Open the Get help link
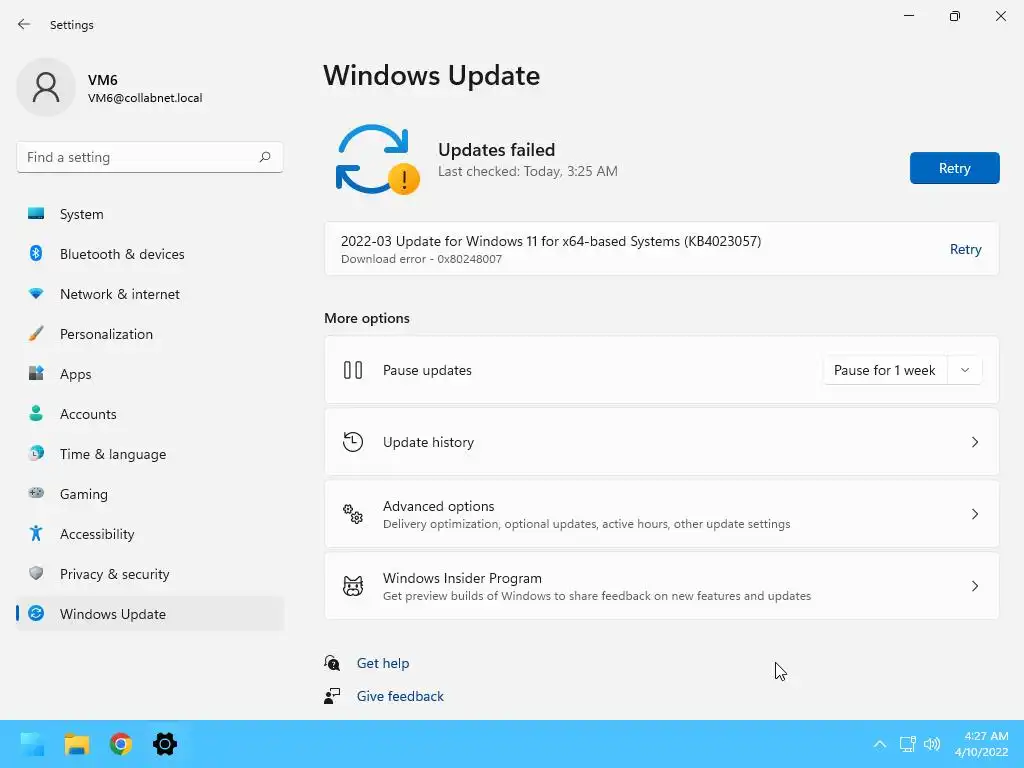The image size is (1024, 768). pyautogui.click(x=383, y=663)
